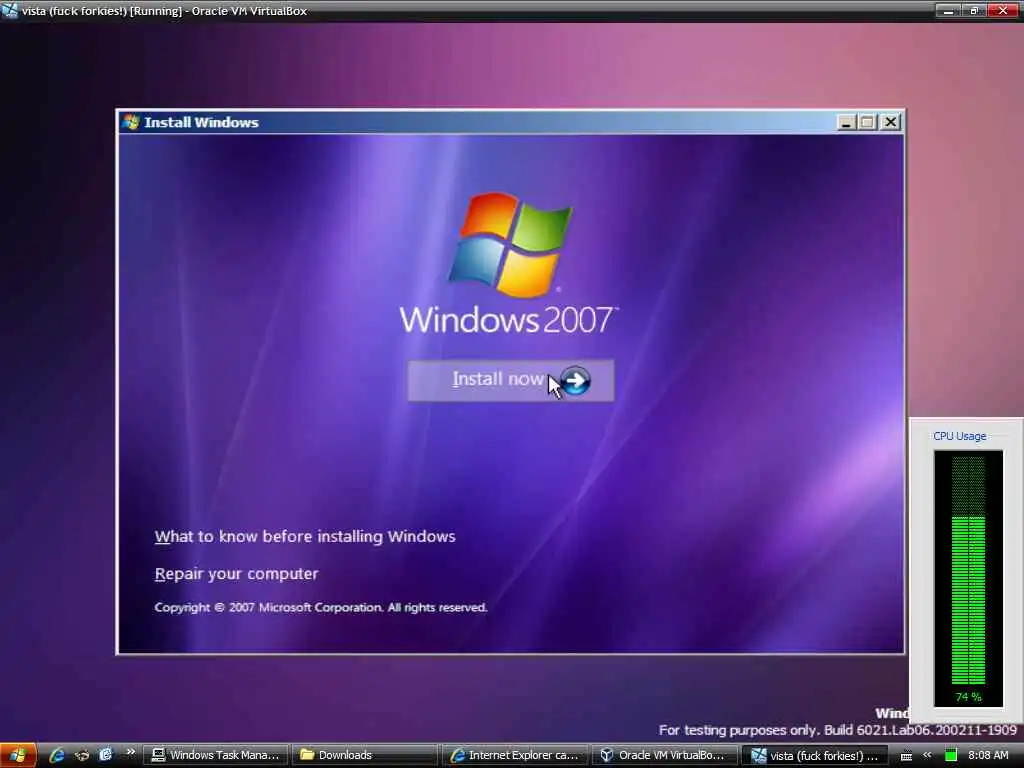Open the Repair your computer link
Image resolution: width=1024 pixels, height=768 pixels.
pos(236,574)
